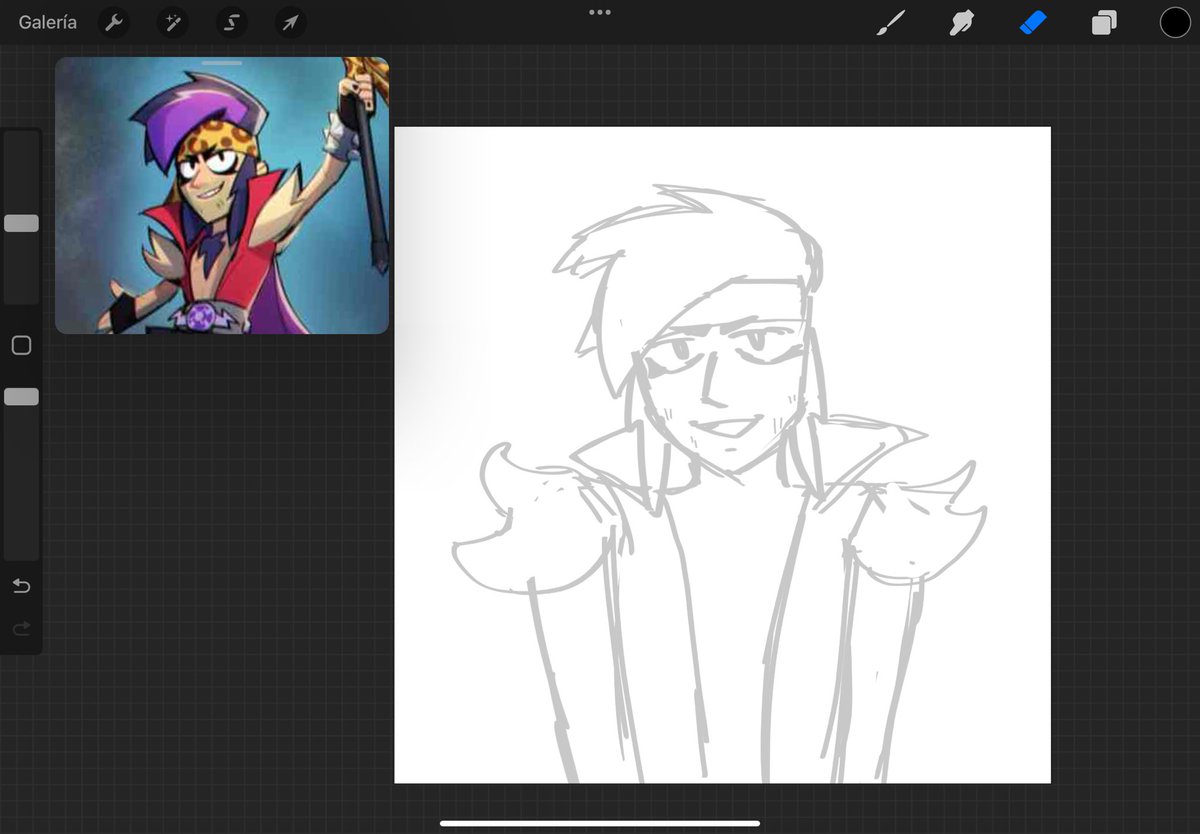Open the Galería gallery view
This screenshot has width=1200, height=834.
(x=48, y=22)
